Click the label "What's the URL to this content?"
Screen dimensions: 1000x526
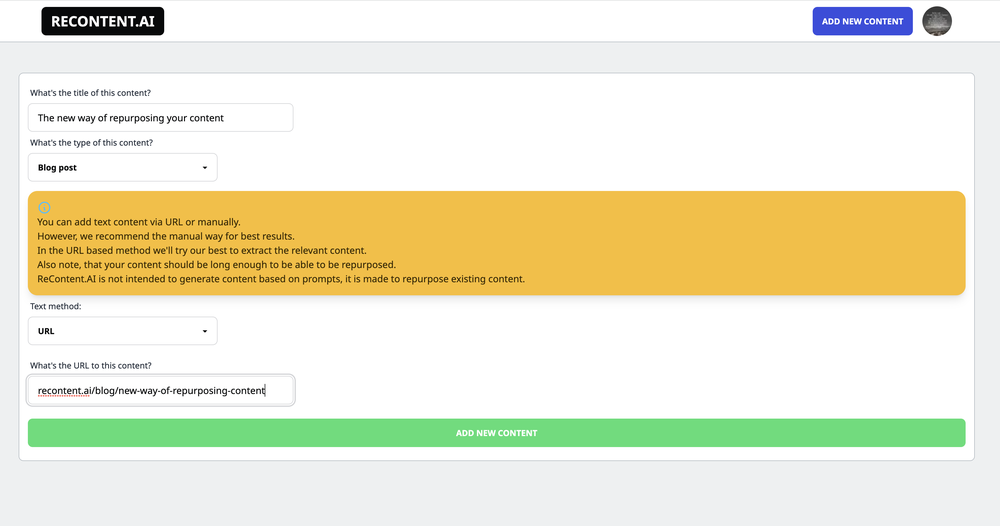(x=91, y=365)
